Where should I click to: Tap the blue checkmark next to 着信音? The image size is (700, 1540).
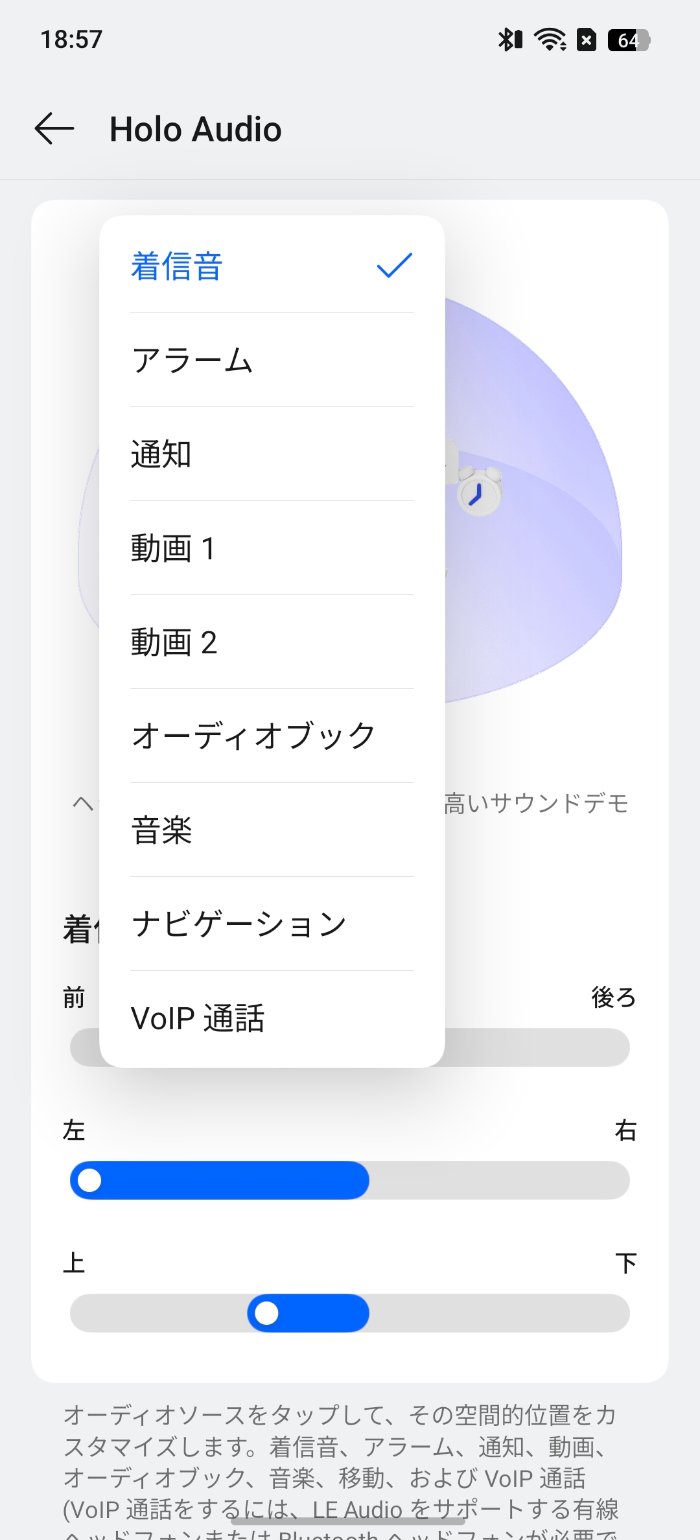click(395, 265)
